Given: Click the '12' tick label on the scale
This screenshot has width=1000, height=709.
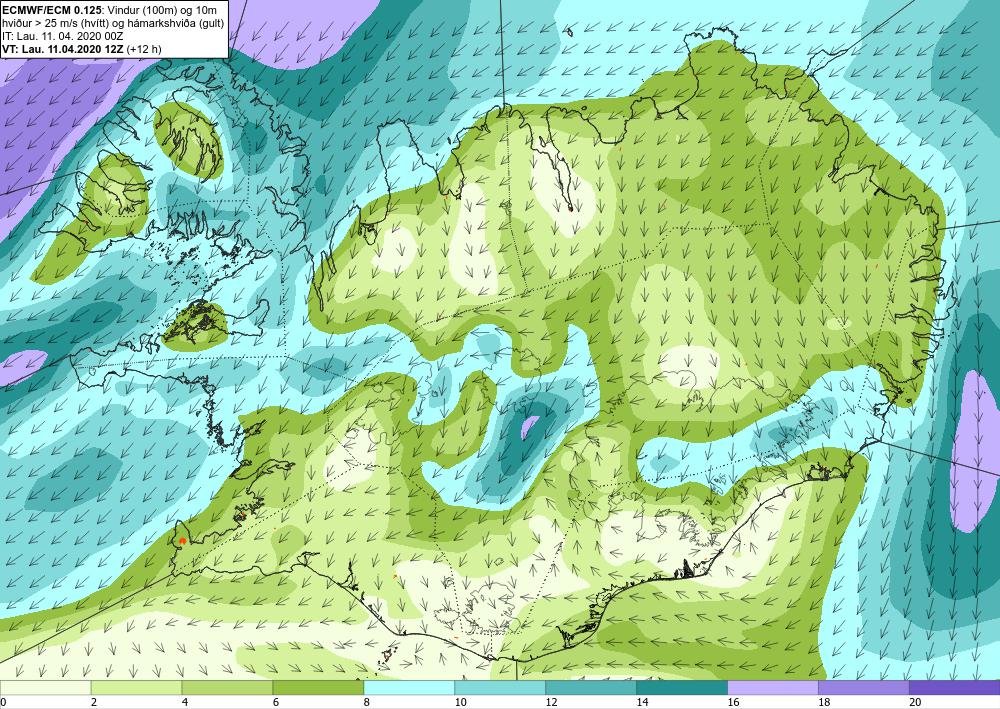Looking at the screenshot, I should click(552, 702).
